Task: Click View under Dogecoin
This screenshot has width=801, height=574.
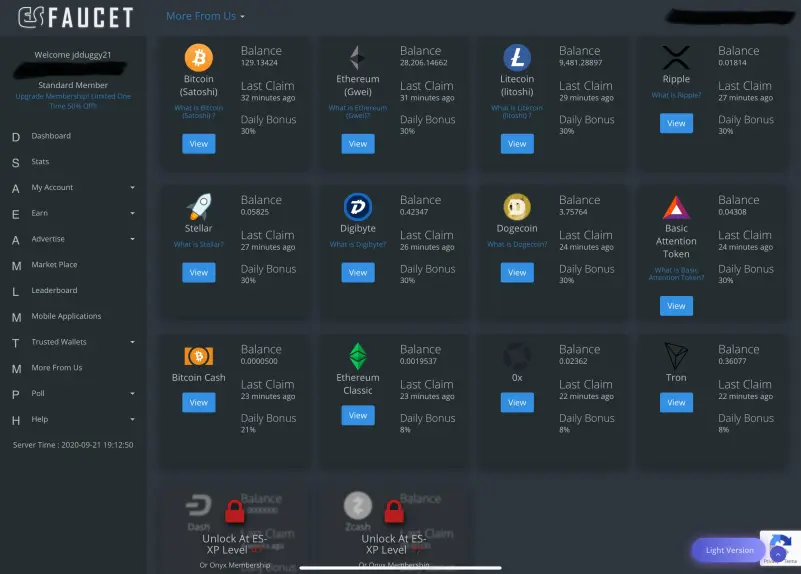Action: [x=517, y=273]
